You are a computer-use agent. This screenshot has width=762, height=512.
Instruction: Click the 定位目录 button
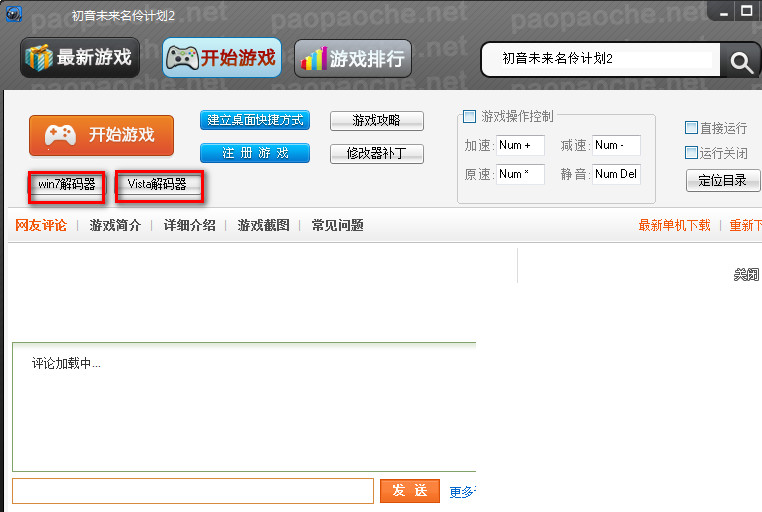pyautogui.click(x=723, y=181)
